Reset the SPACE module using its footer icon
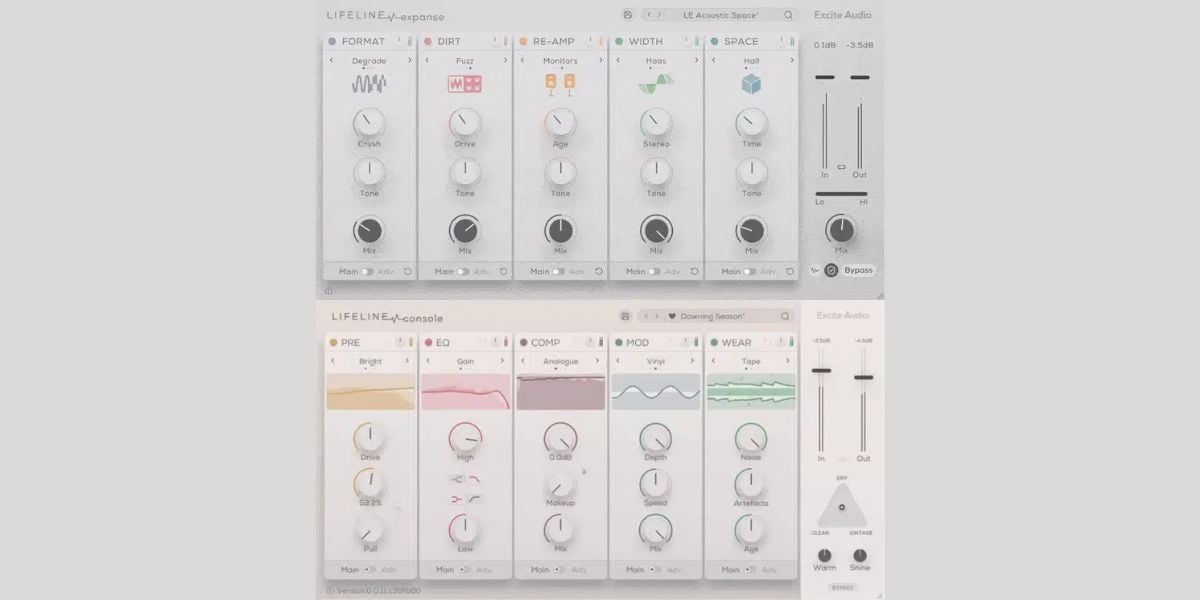This screenshot has height=600, width=1200. click(x=790, y=271)
